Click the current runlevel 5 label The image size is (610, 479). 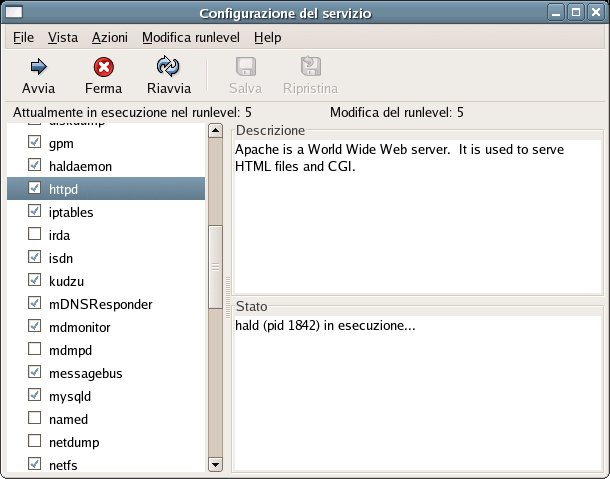click(x=132, y=112)
